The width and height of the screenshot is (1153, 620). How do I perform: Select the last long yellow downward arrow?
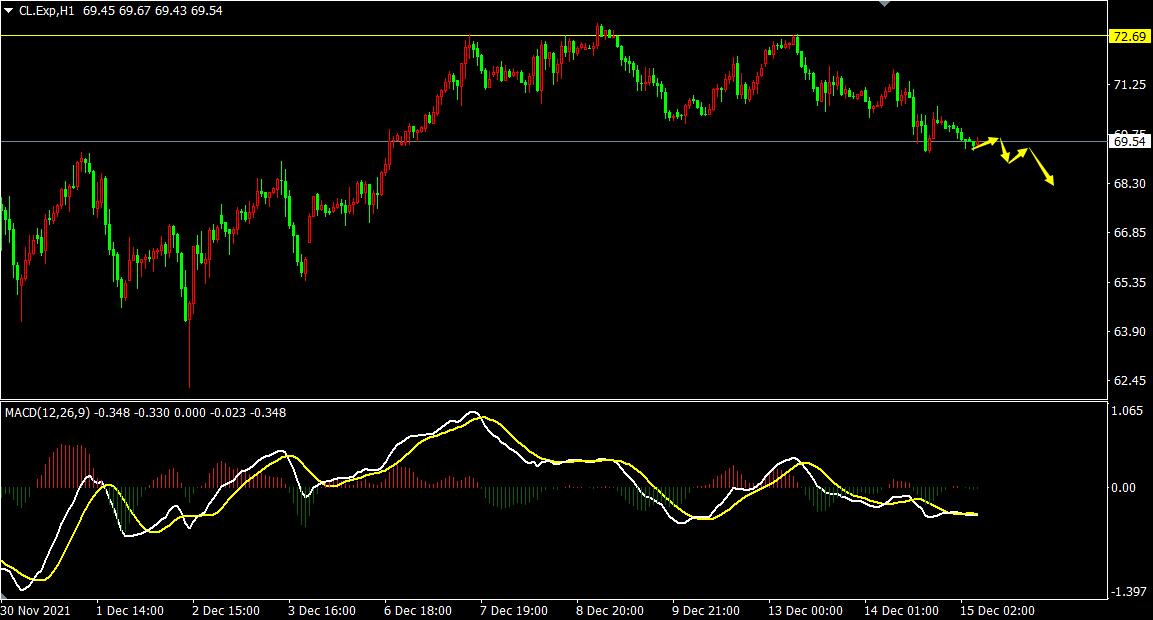tap(1041, 166)
